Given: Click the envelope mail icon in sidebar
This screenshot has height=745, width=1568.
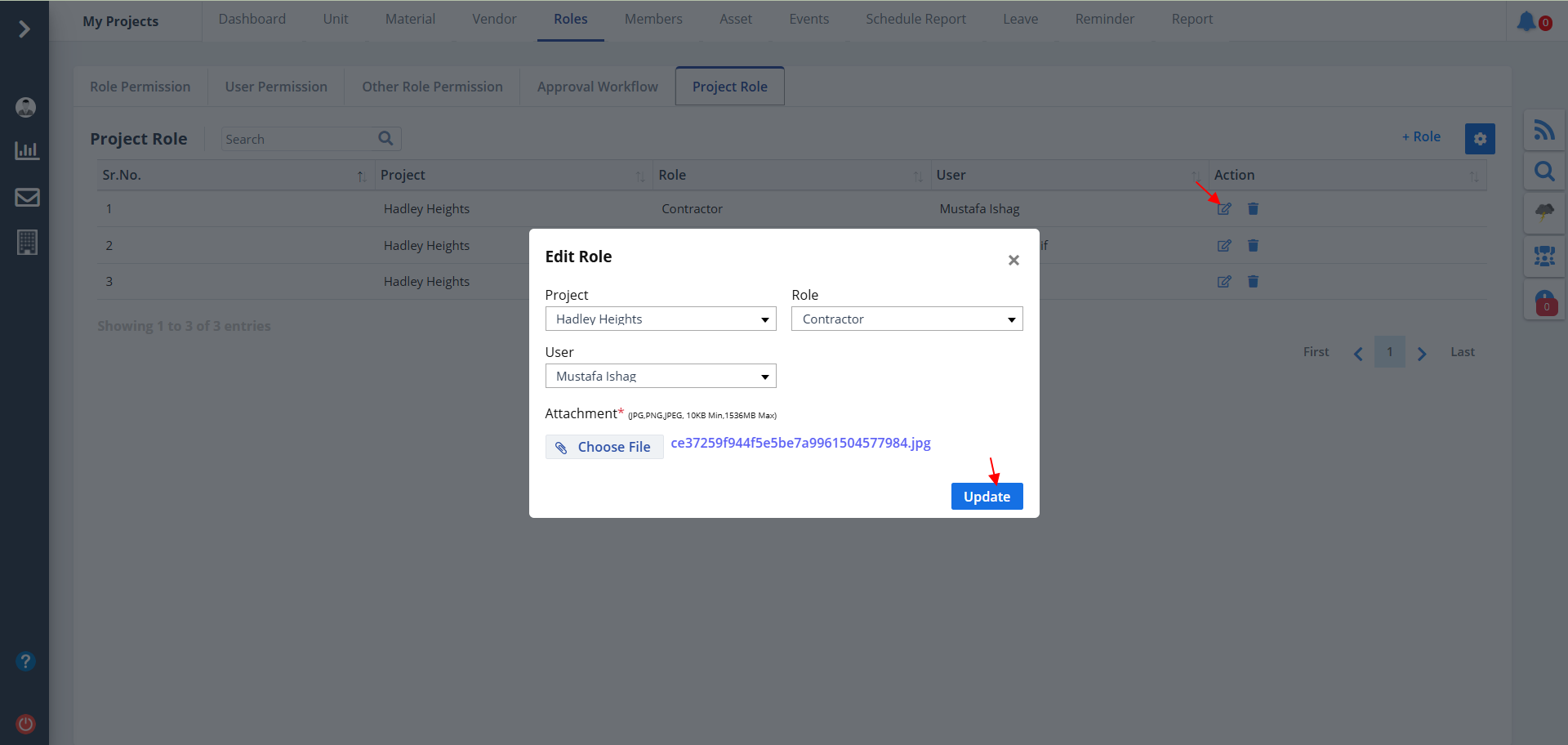Looking at the screenshot, I should click(x=27, y=198).
